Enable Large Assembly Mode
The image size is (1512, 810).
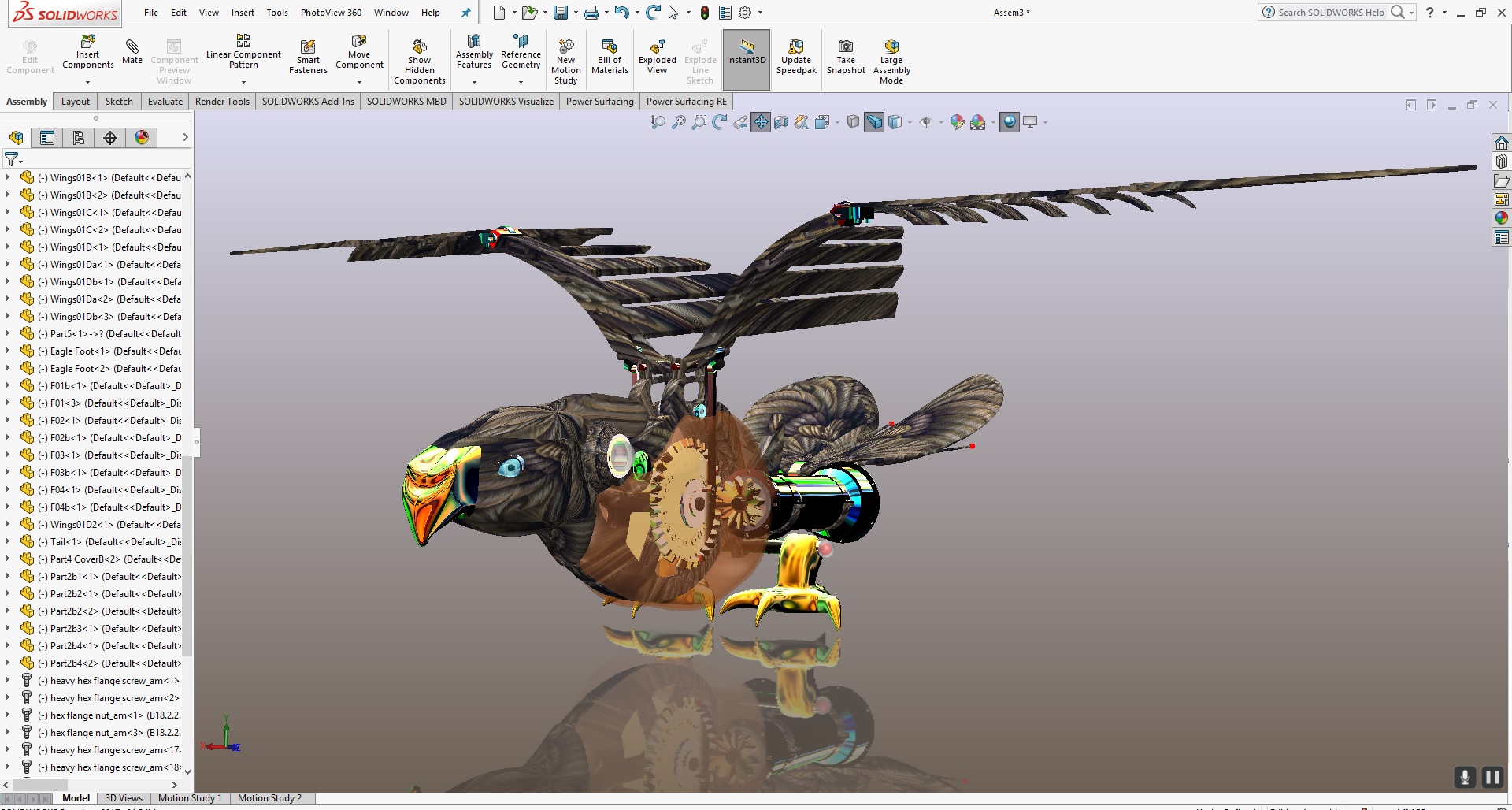(891, 58)
